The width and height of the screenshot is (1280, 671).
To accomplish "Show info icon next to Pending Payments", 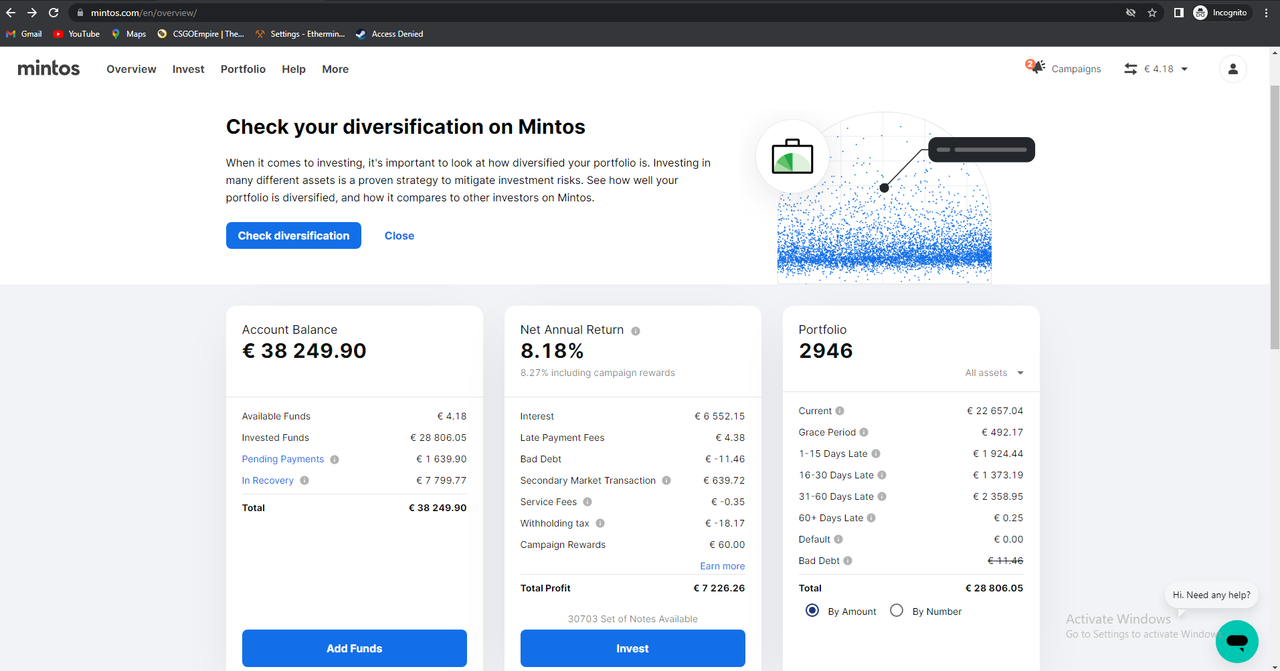I will tap(335, 460).
